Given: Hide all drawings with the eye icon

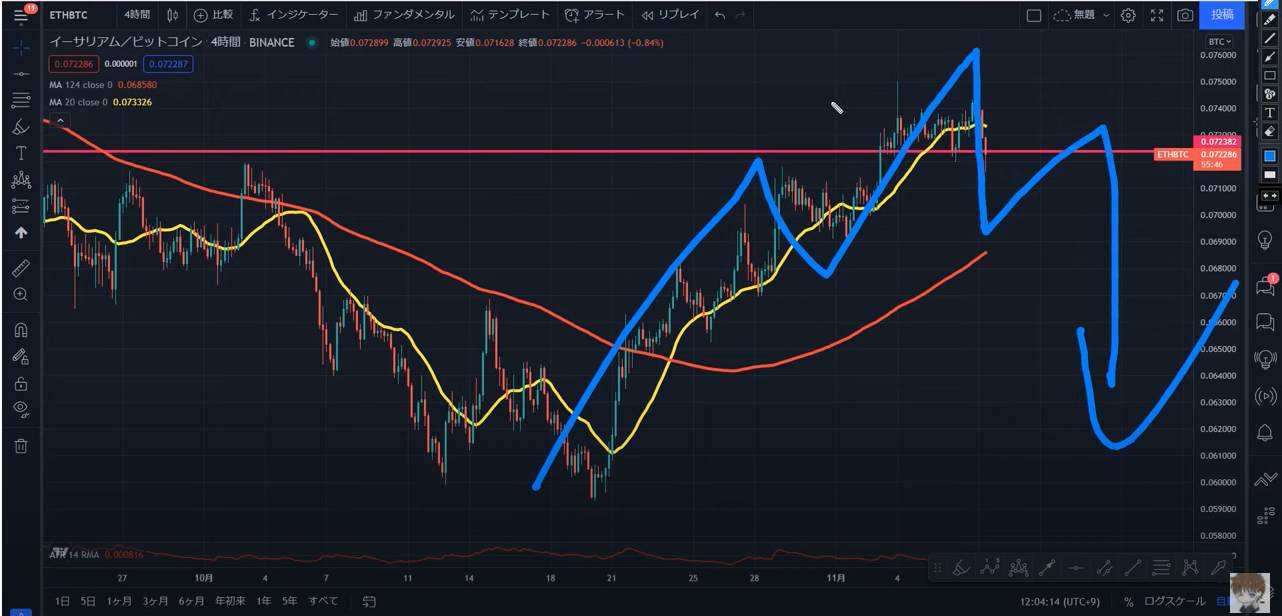Looking at the screenshot, I should click(20, 409).
